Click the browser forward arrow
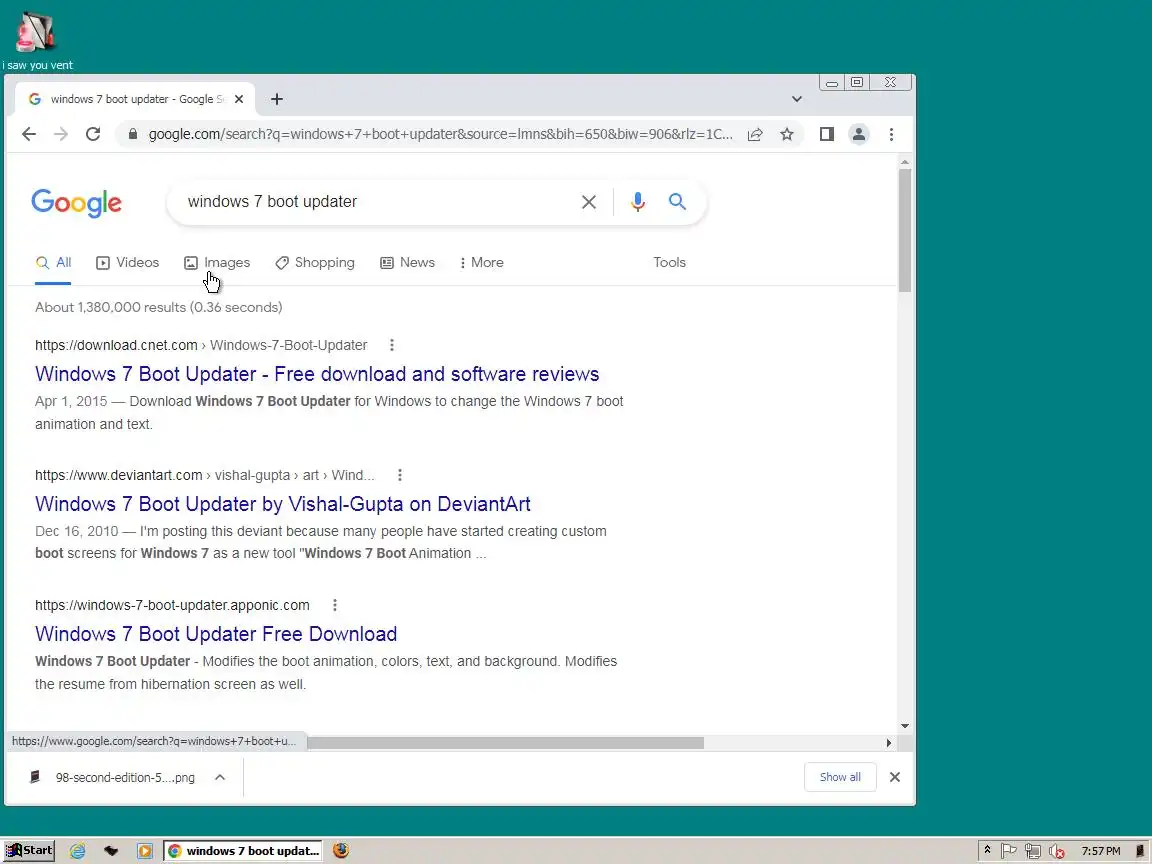 point(61,134)
